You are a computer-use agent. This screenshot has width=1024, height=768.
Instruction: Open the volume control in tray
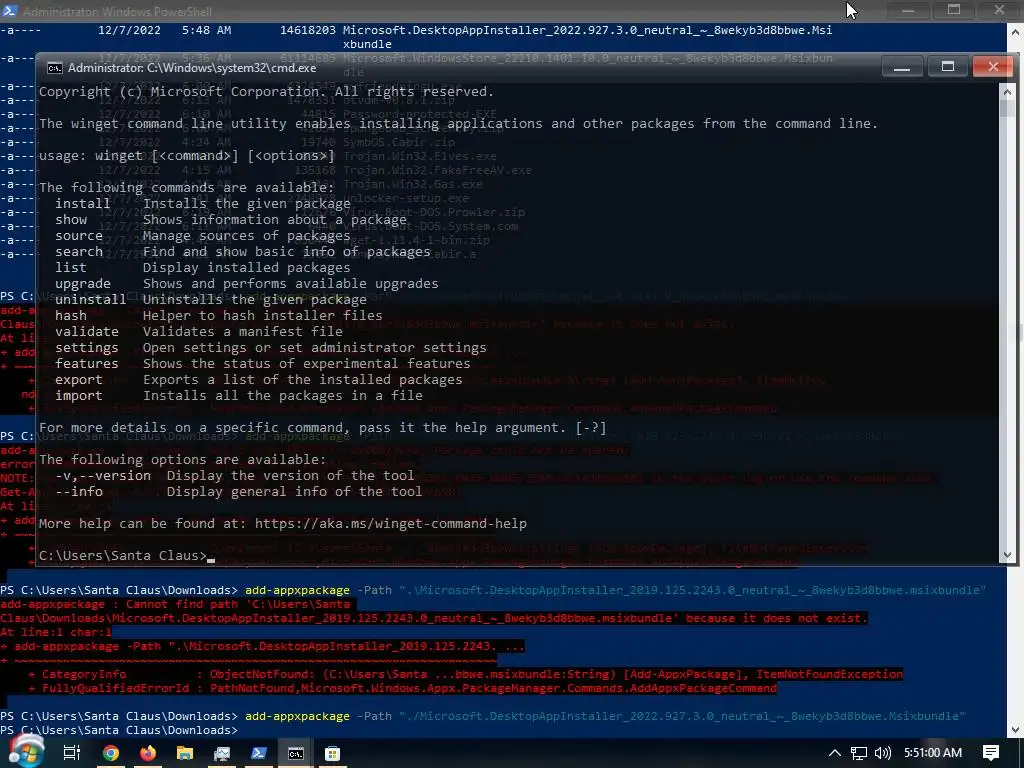(x=882, y=753)
